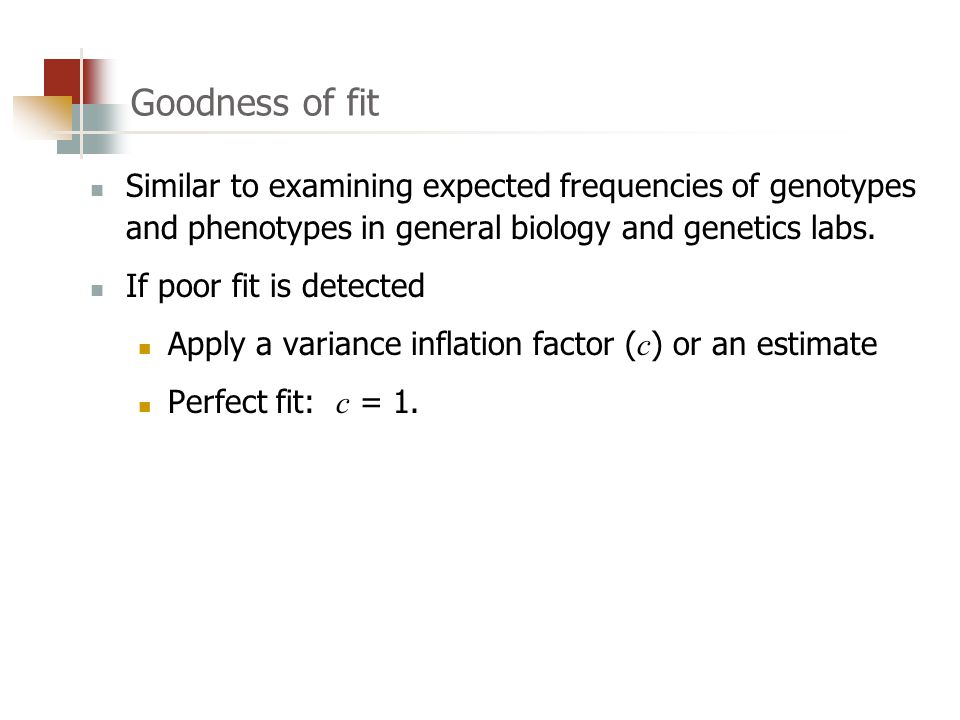Click the gray-blue square below the title graphic

coord(92,129)
